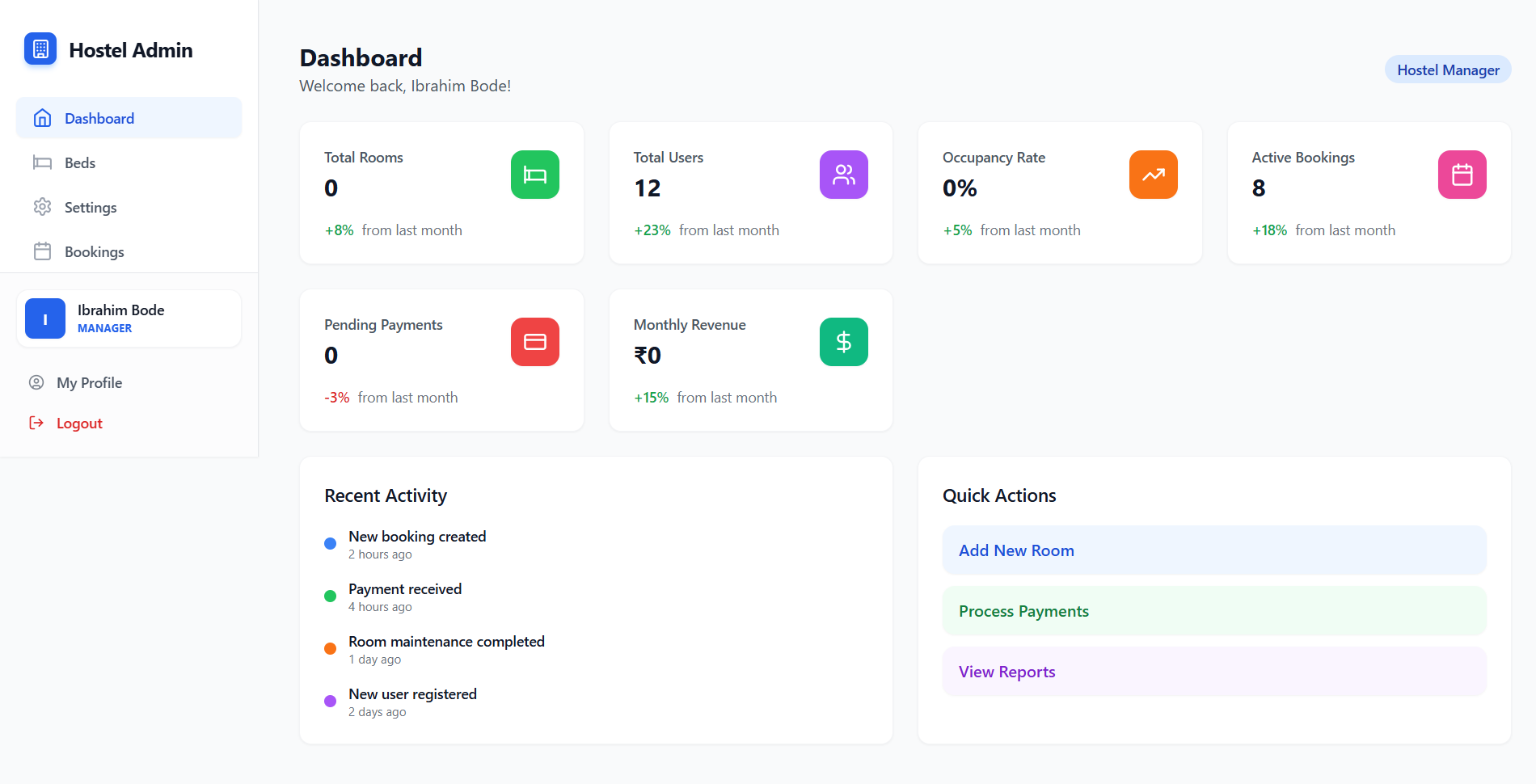The width and height of the screenshot is (1536, 784).
Task: Open Settings via the gear icon
Action: [x=42, y=207]
